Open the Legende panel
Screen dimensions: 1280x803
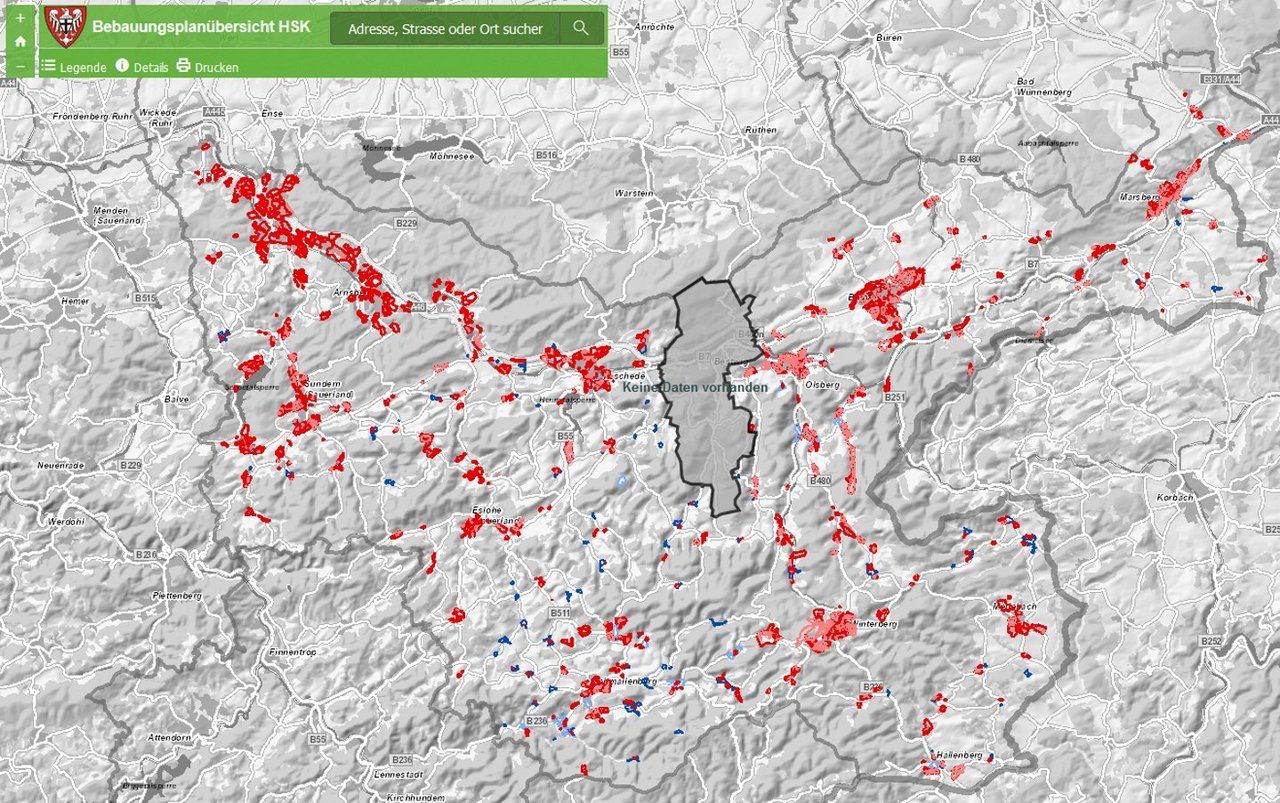(83, 68)
